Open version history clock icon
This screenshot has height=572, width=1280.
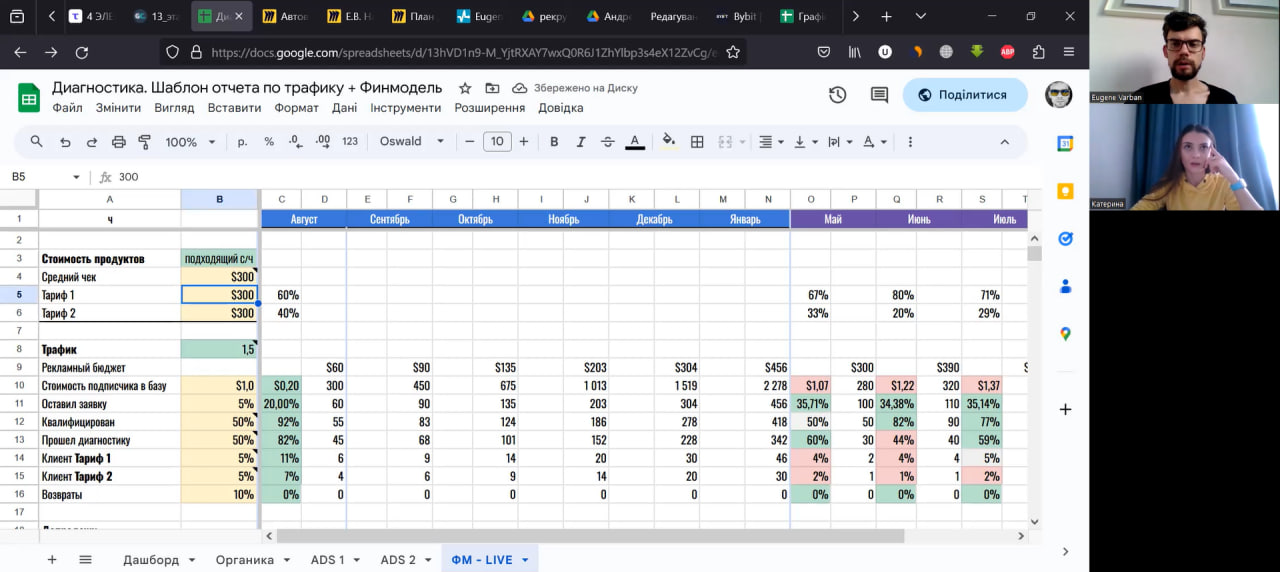[837, 95]
